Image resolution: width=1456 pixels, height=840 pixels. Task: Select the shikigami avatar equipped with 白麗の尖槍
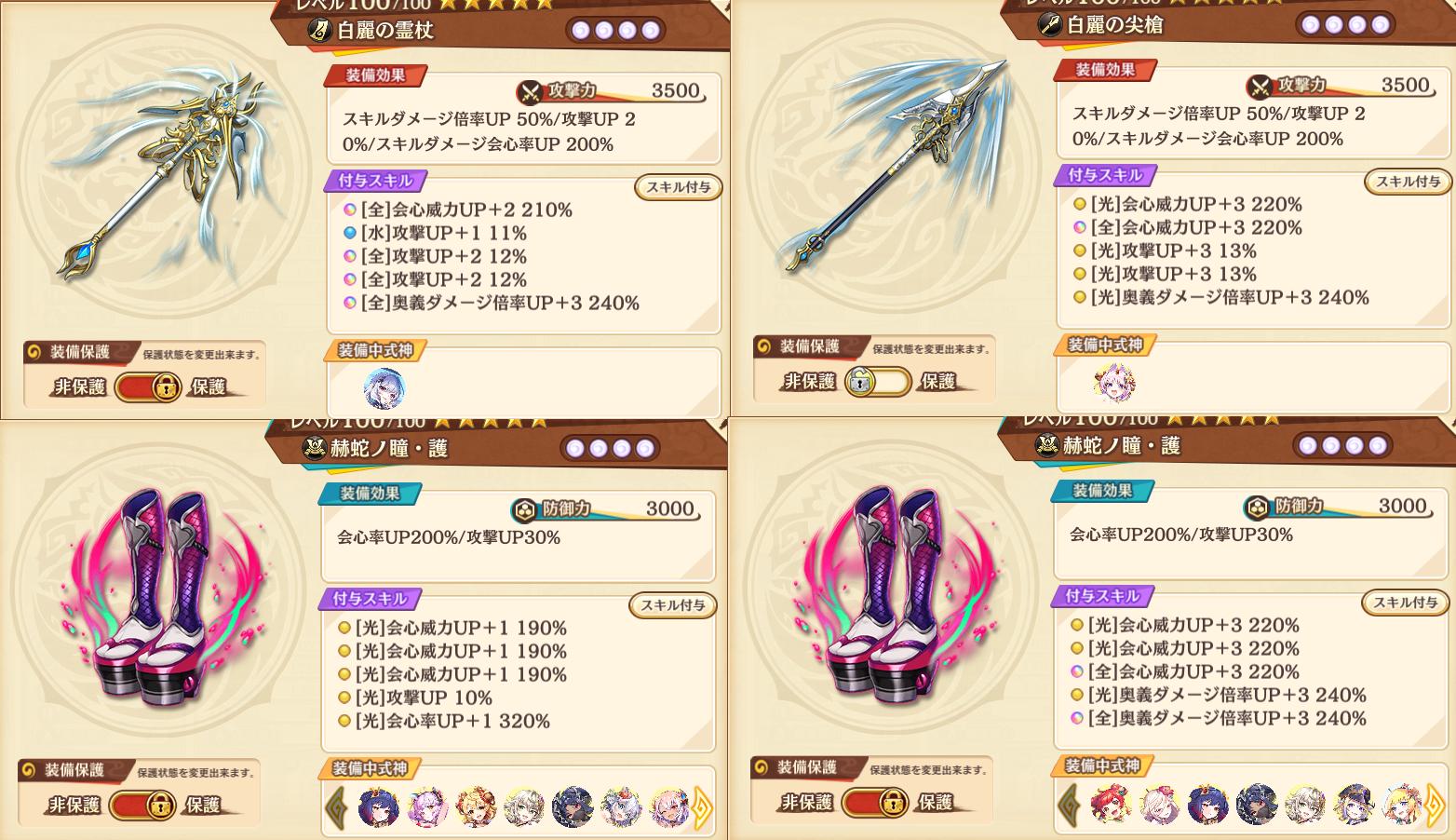(x=1114, y=383)
